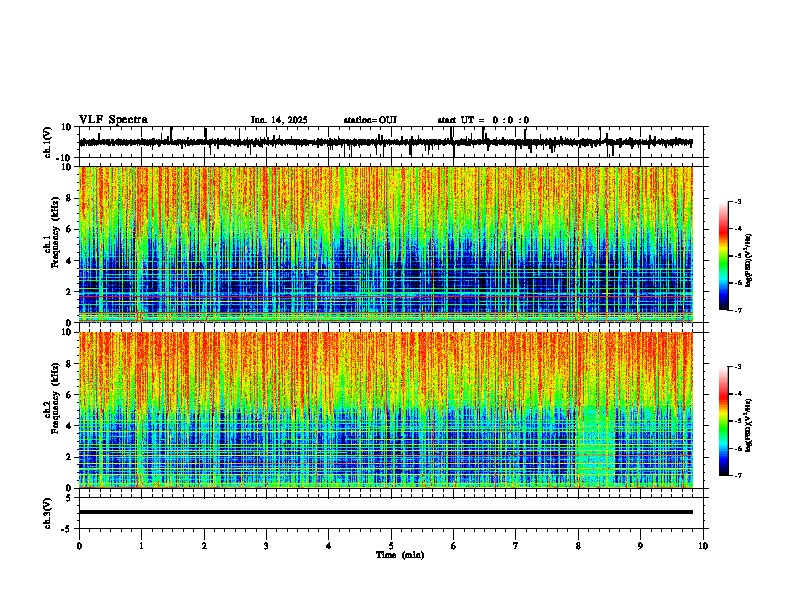Click the "start UT = 0 : 0 : 0" header text
The image size is (792, 612).
[483, 120]
